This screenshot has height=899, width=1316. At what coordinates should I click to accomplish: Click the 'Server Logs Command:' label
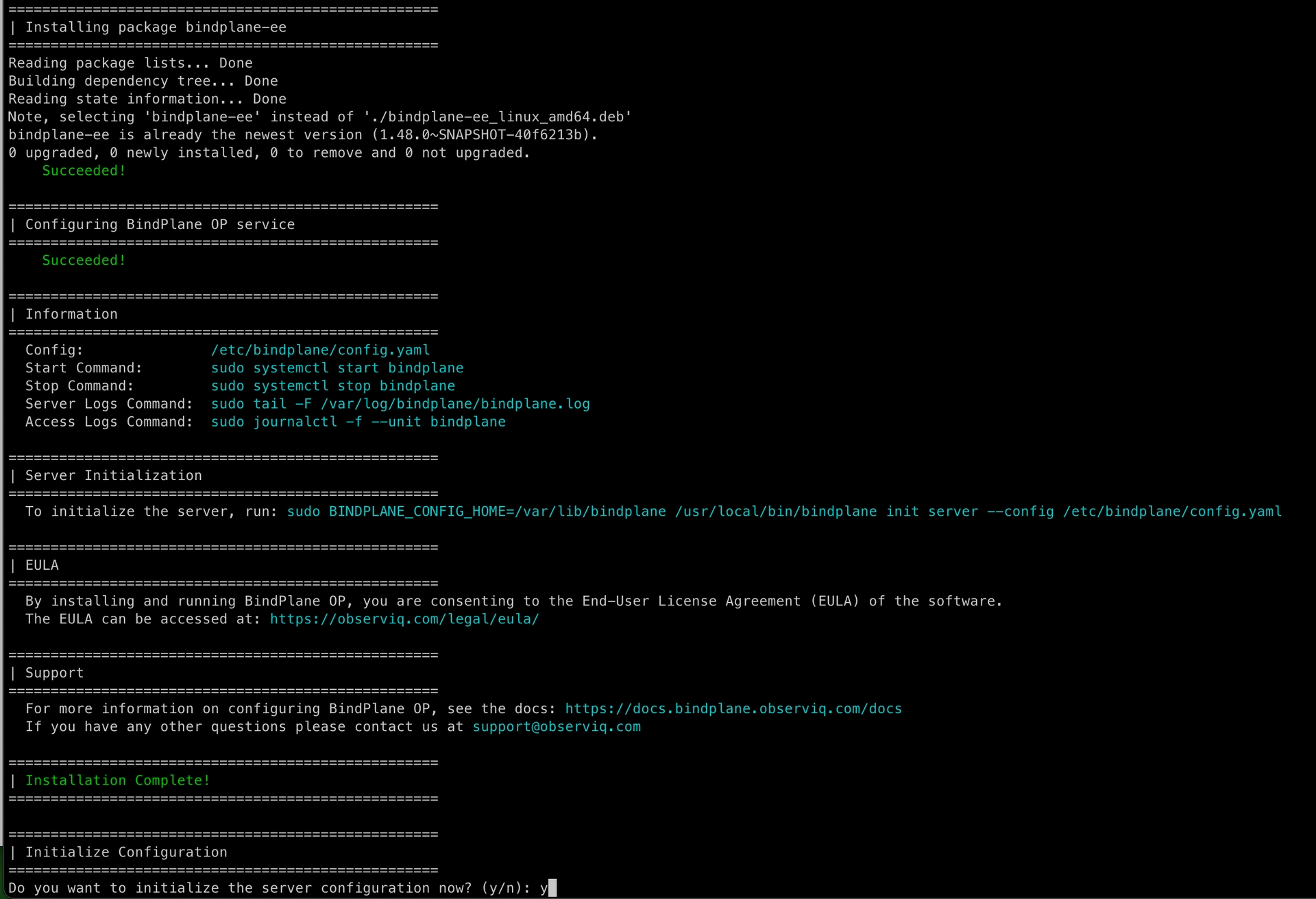[109, 404]
